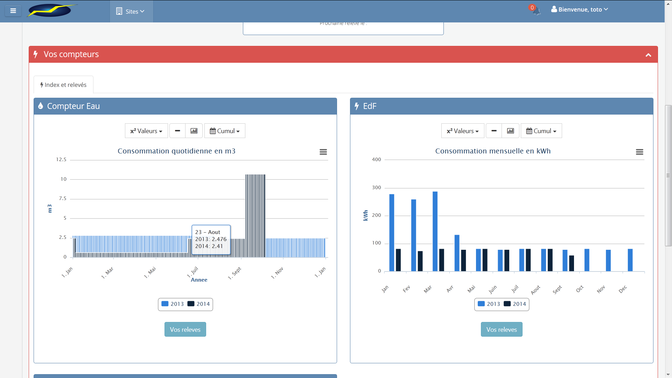Click the notification bell icon

pos(535,10)
